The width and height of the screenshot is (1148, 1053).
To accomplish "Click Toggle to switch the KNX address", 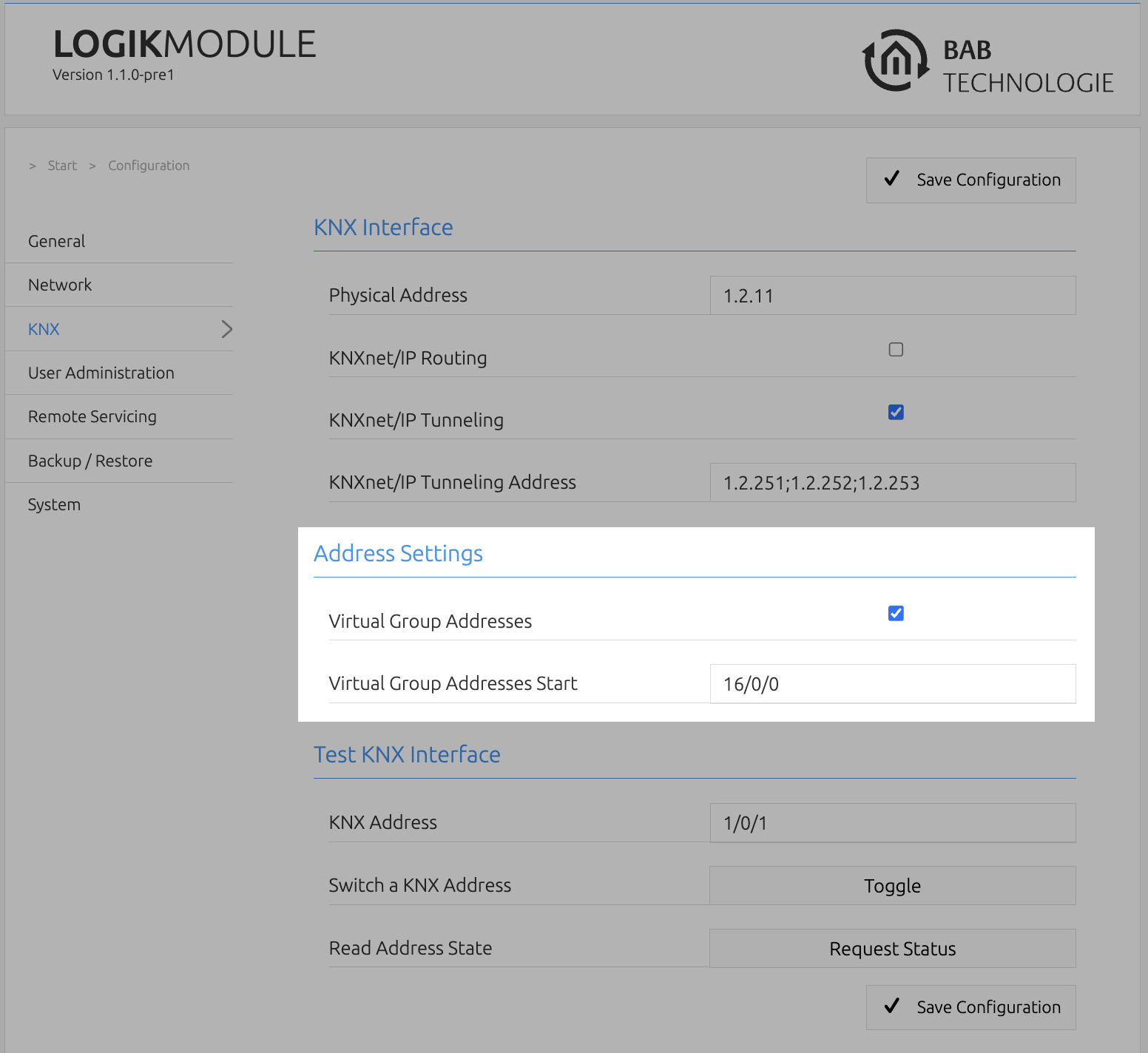I will 892,885.
